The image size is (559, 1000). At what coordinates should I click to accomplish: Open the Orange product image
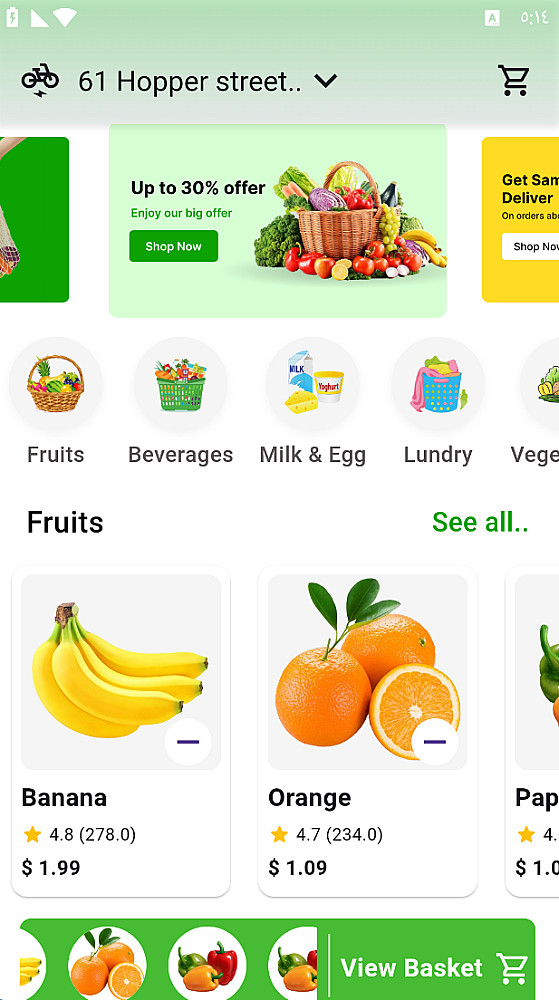pos(368,672)
